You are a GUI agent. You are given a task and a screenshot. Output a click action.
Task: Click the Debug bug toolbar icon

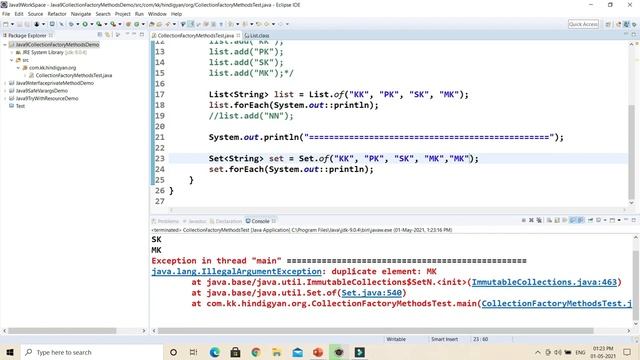[x=71, y=24]
